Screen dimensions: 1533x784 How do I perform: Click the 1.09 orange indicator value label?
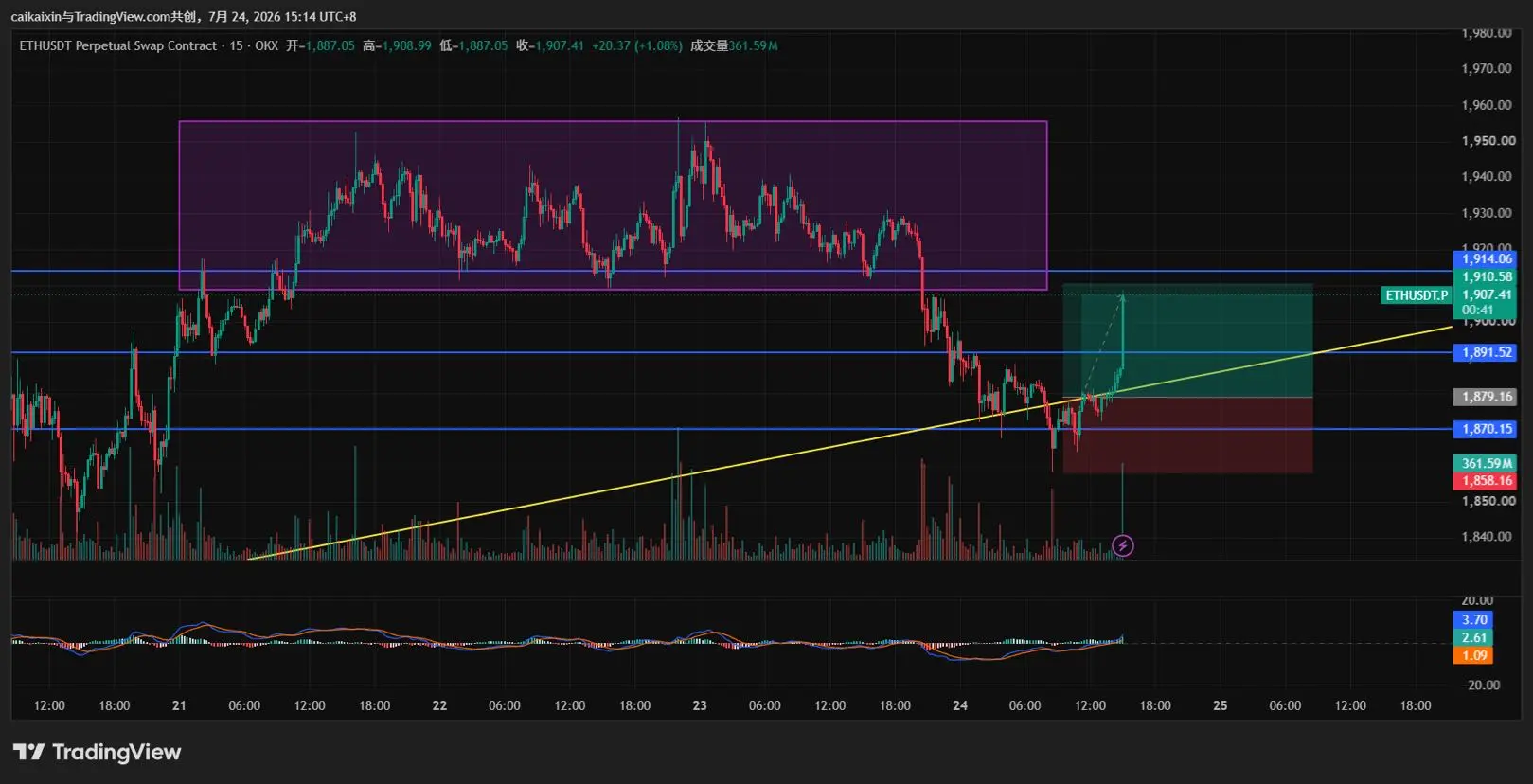[1473, 655]
